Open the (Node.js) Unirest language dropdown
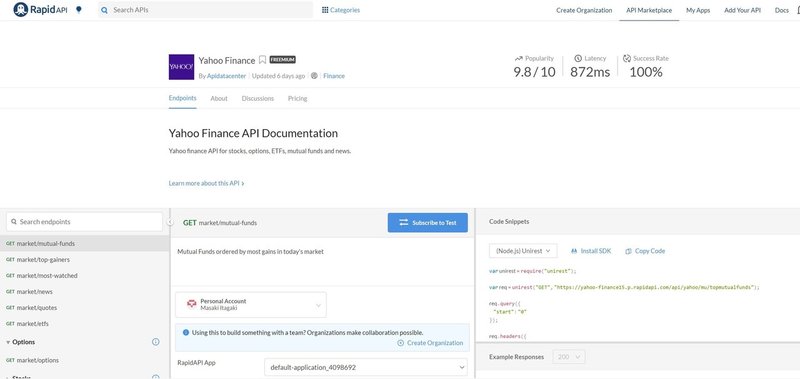The image size is (800, 379). (523, 250)
